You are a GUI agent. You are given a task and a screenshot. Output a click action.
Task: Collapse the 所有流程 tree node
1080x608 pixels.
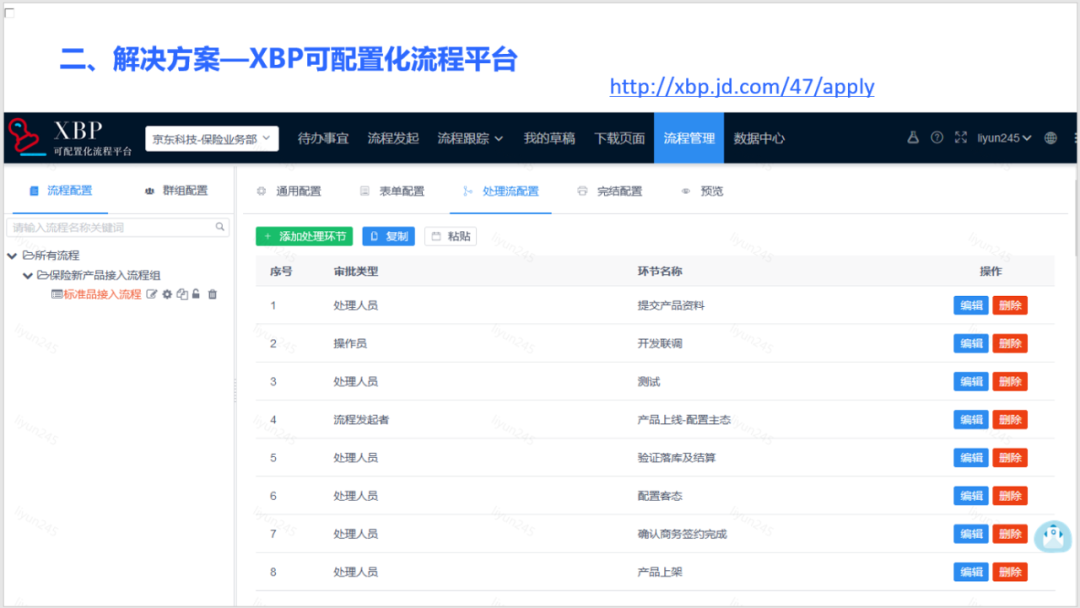pyautogui.click(x=12, y=255)
